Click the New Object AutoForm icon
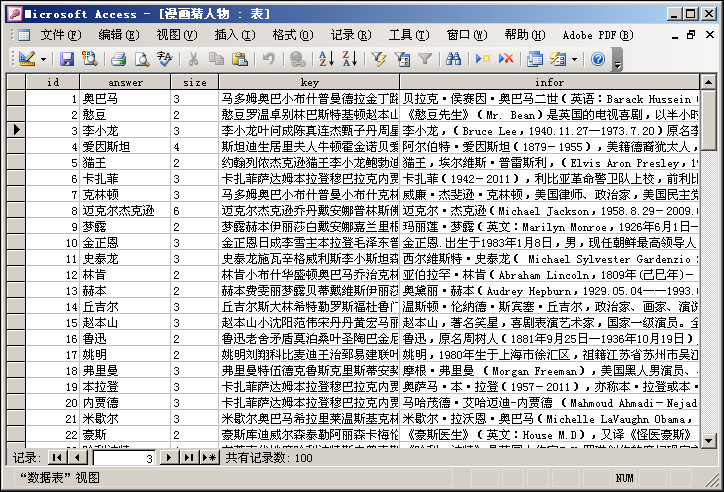 click(x=558, y=59)
